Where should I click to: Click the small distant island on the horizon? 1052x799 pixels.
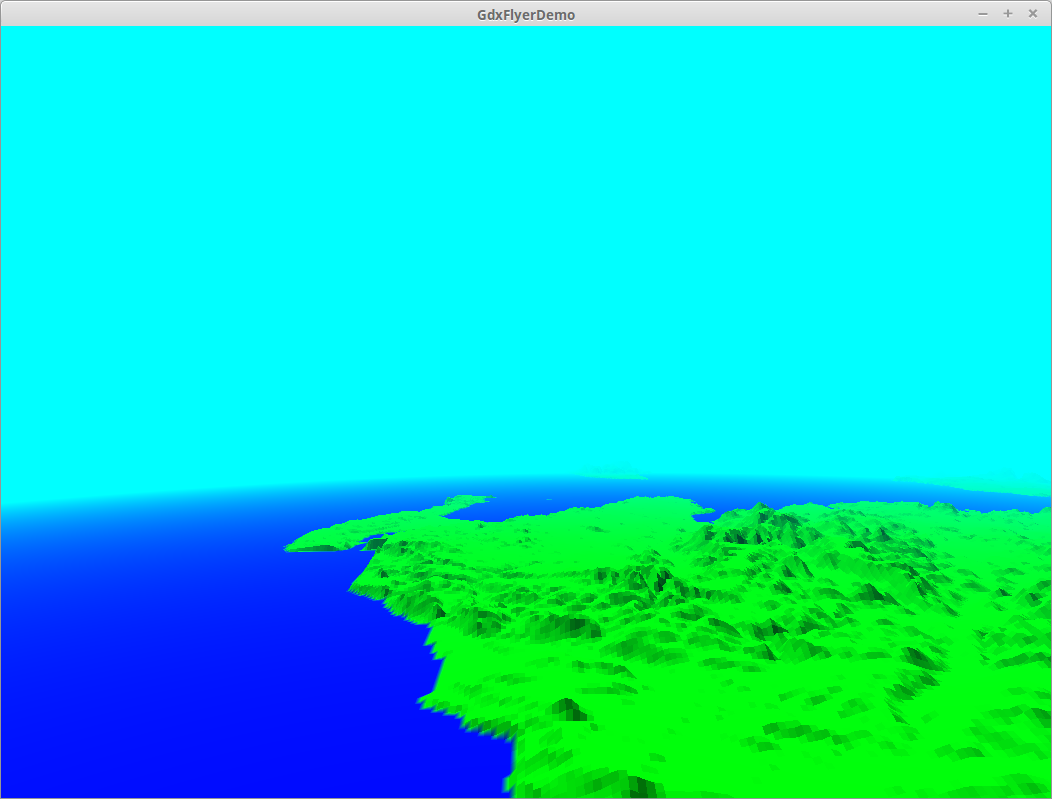pyautogui.click(x=610, y=474)
